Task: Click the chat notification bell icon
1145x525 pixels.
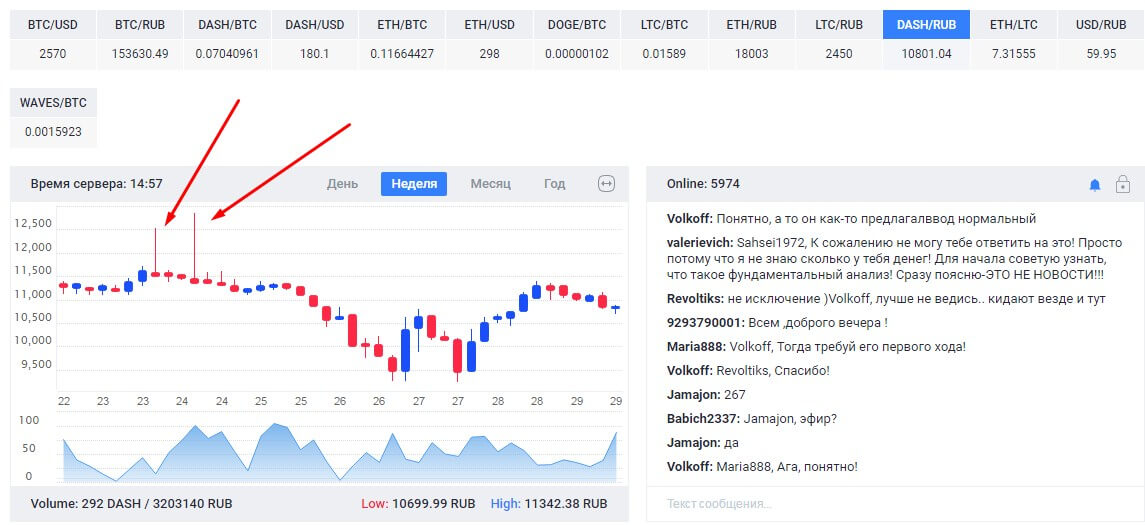Action: pyautogui.click(x=1094, y=185)
